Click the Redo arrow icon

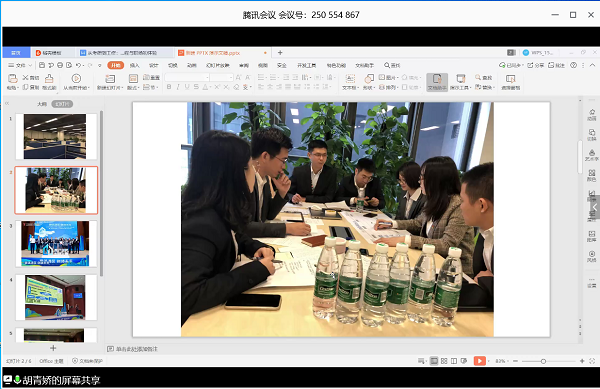click(x=90, y=65)
